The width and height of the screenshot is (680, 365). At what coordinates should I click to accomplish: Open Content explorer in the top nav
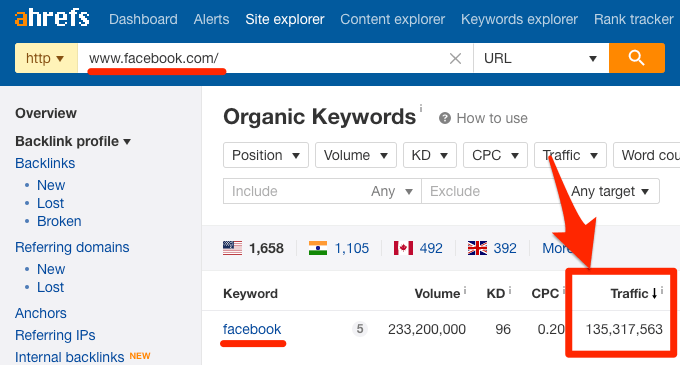click(x=392, y=19)
